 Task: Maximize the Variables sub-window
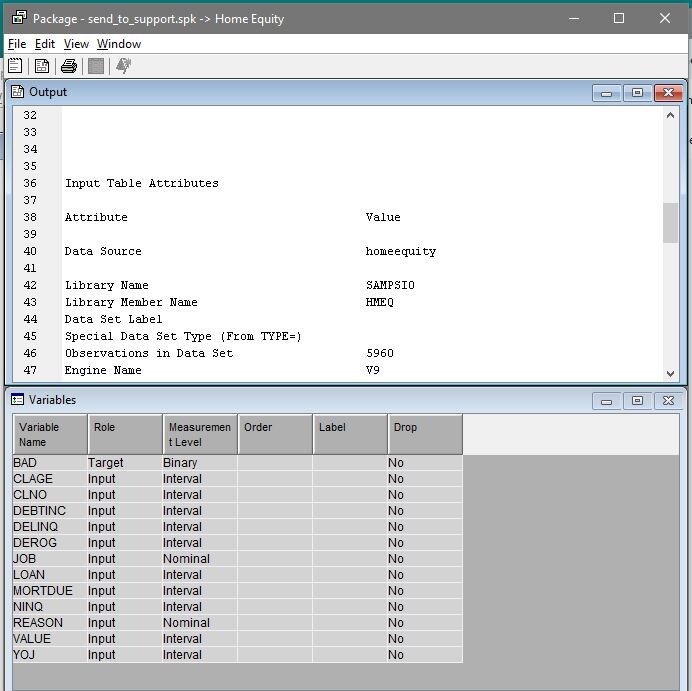637,401
